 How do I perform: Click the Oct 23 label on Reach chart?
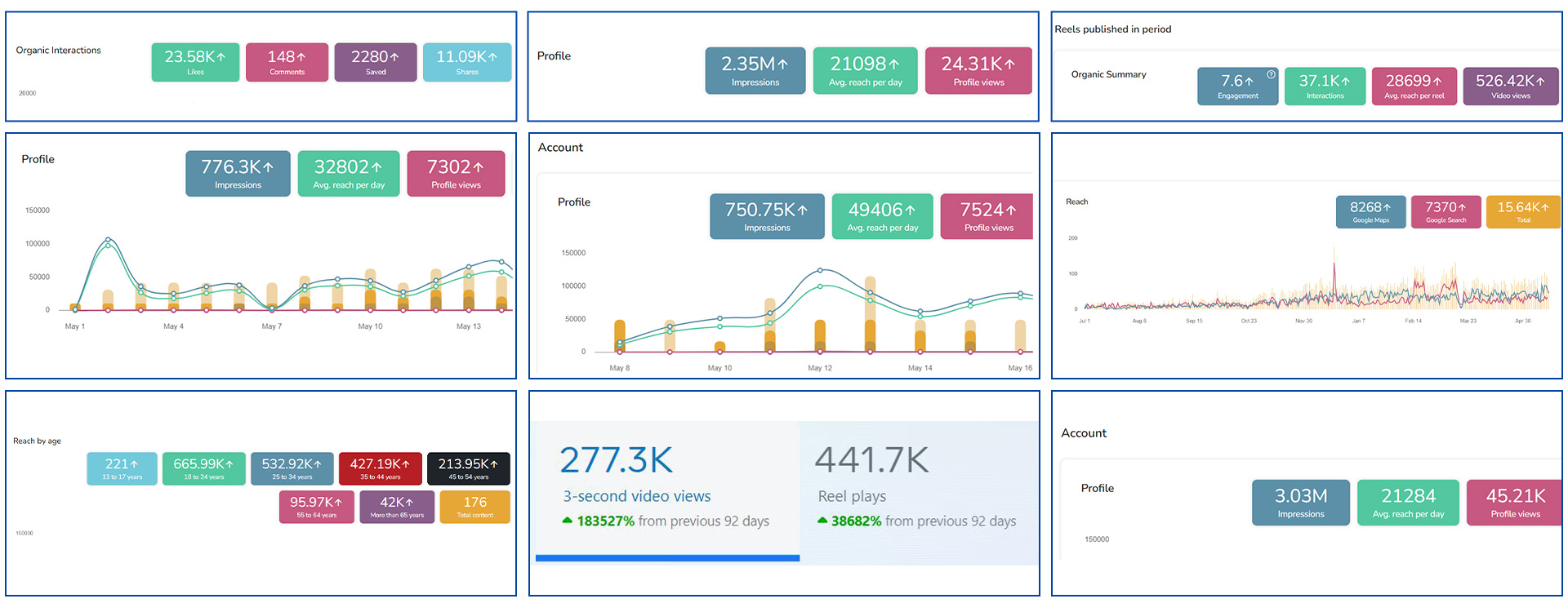click(1249, 321)
